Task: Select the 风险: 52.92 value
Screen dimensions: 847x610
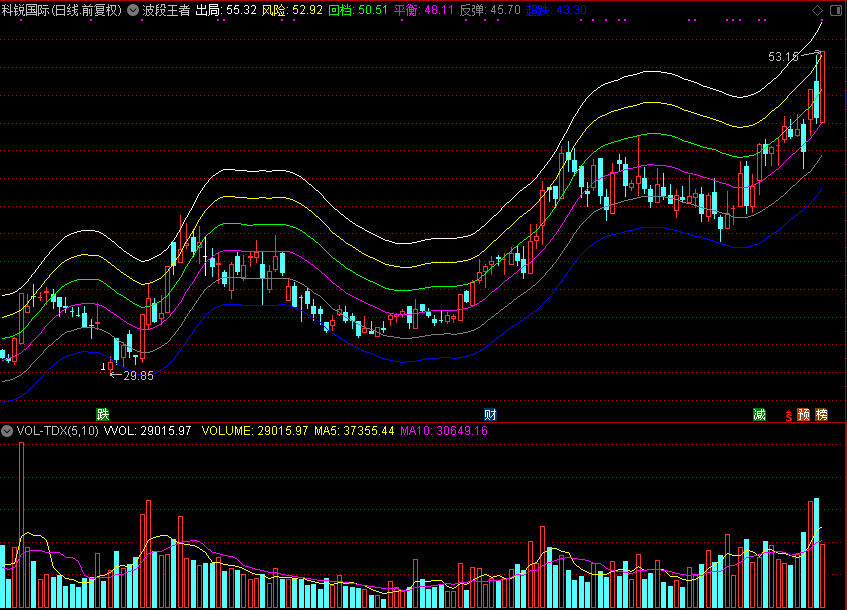Action: pyautogui.click(x=292, y=10)
